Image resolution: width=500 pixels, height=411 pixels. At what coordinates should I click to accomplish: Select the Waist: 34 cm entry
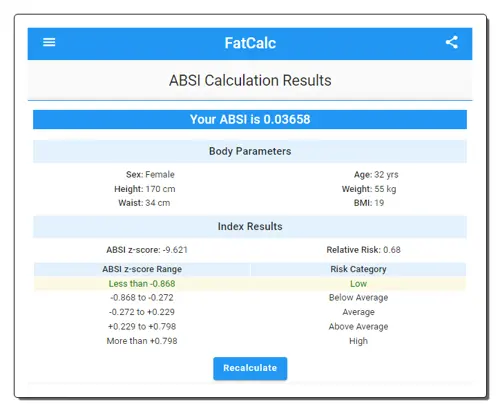tap(144, 203)
